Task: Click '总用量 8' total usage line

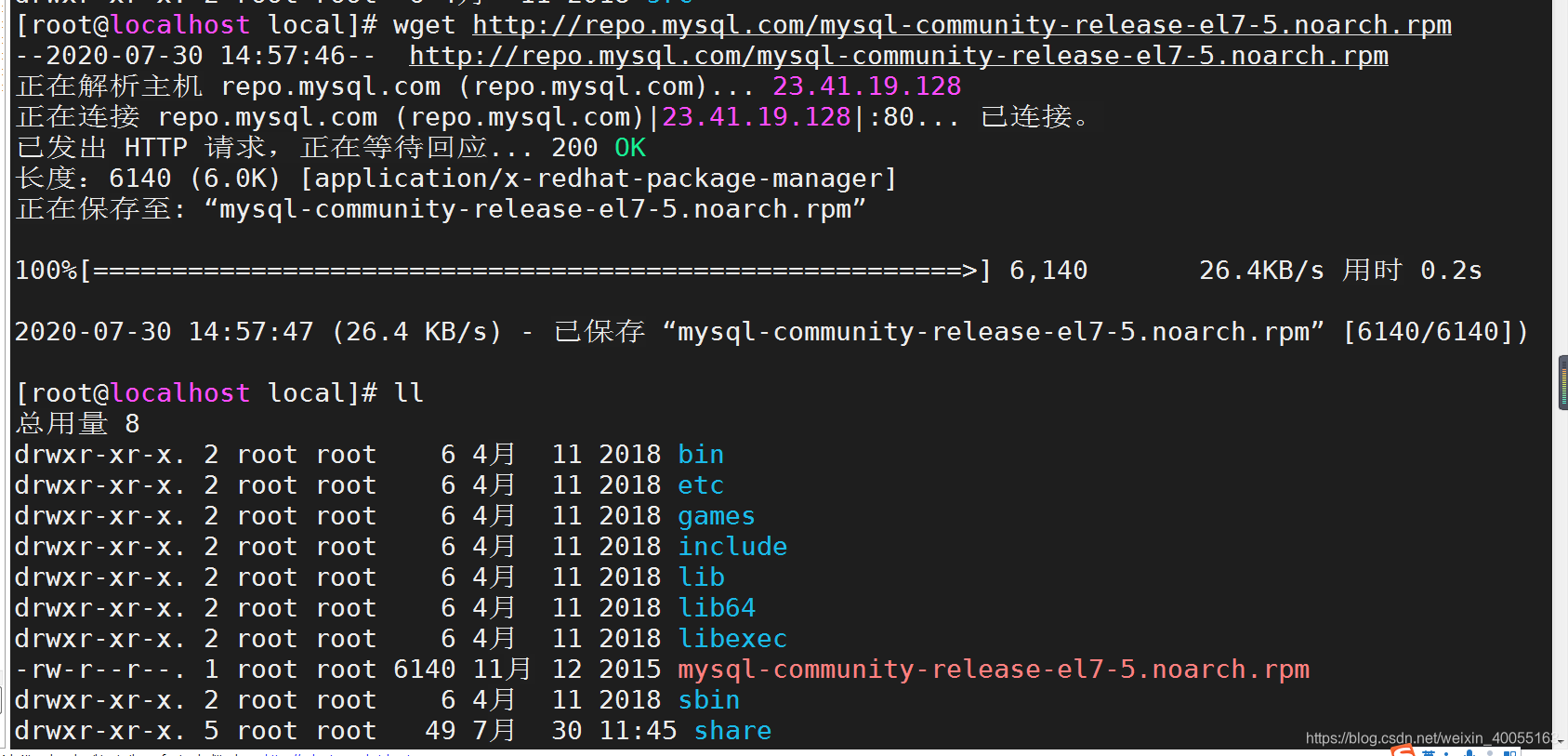Action: [x=78, y=424]
